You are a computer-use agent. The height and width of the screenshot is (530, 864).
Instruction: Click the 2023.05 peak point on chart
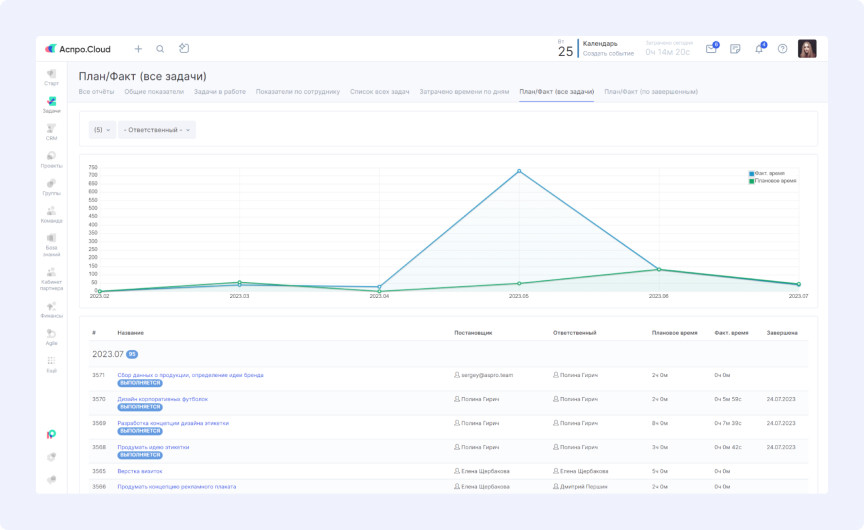[x=519, y=171]
